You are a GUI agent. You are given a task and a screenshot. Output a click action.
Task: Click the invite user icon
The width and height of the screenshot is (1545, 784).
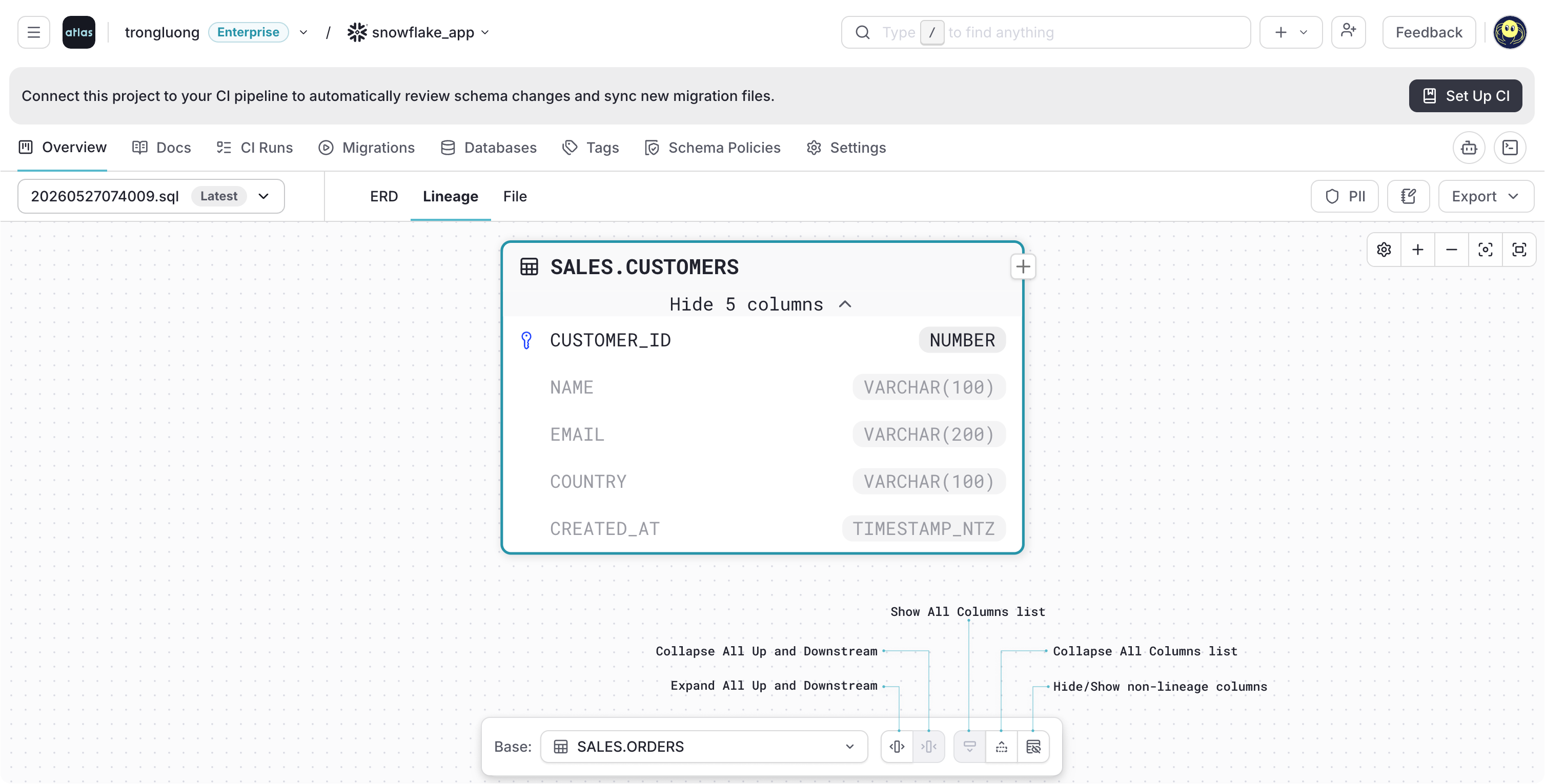click(1348, 32)
